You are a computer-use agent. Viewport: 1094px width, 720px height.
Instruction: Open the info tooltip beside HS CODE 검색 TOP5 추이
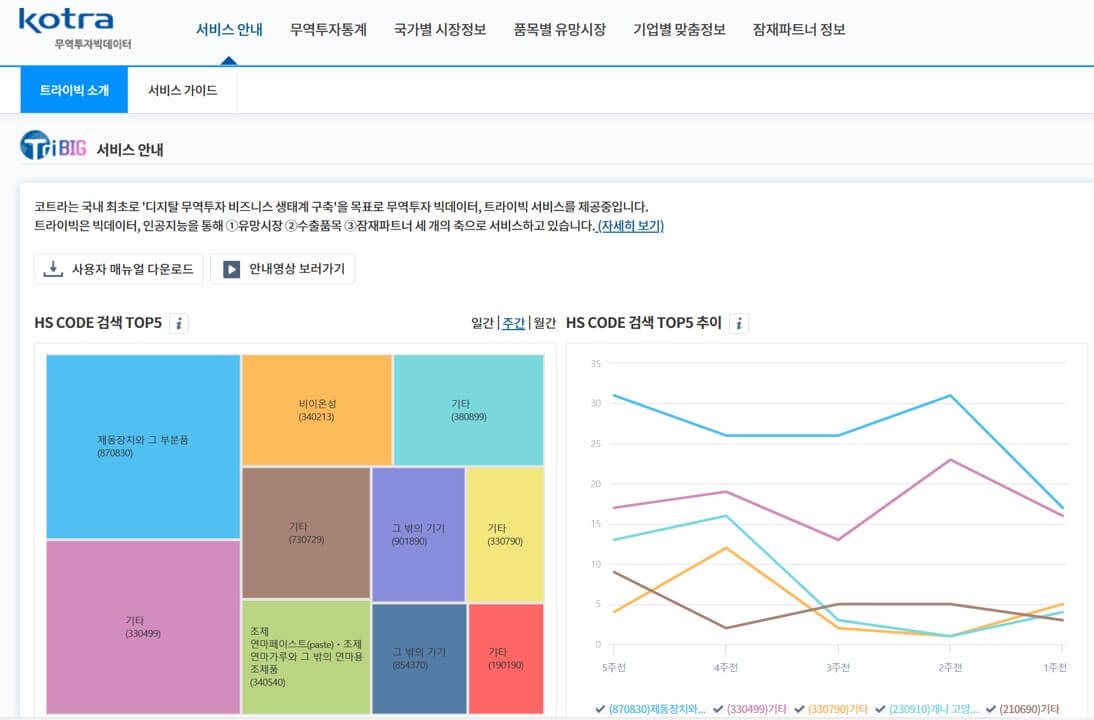click(738, 323)
